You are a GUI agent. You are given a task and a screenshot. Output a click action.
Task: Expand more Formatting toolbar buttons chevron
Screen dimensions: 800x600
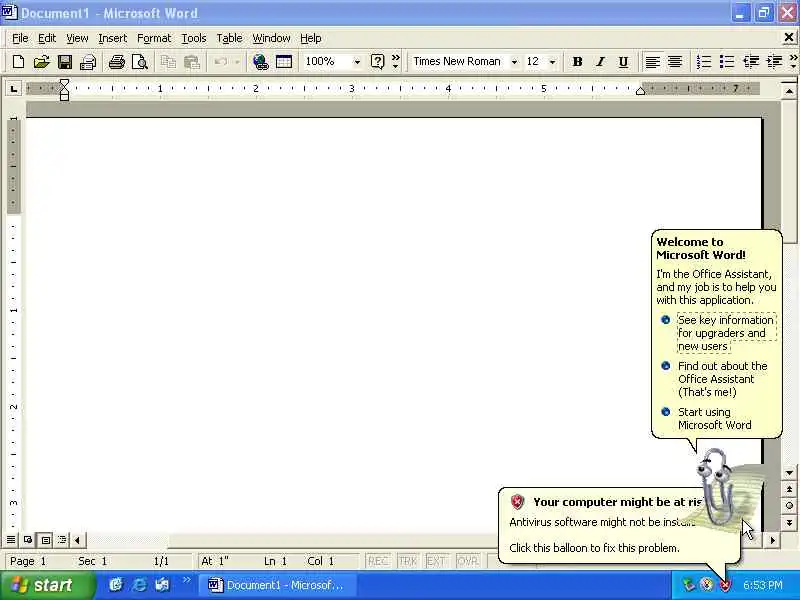click(793, 62)
